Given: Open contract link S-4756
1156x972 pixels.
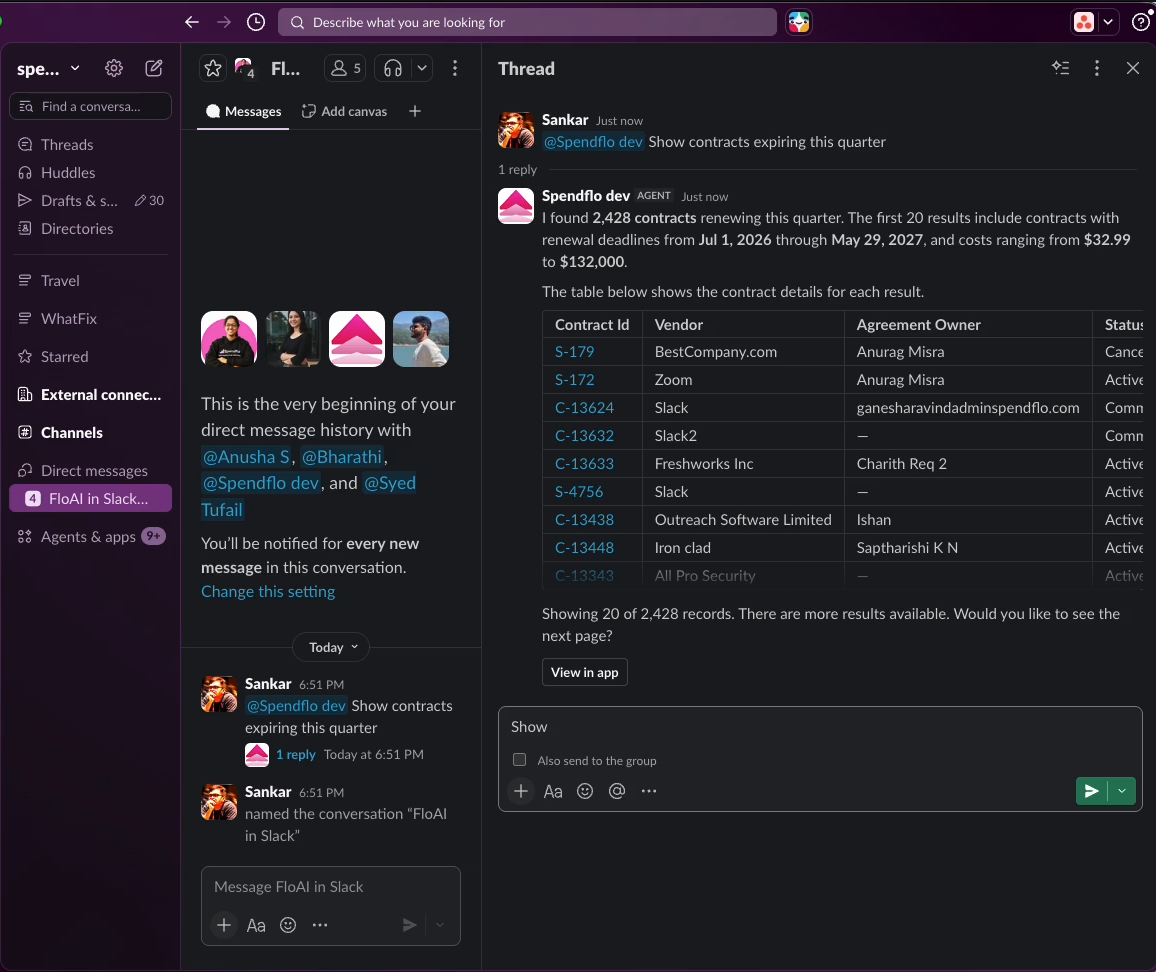Looking at the screenshot, I should point(579,492).
